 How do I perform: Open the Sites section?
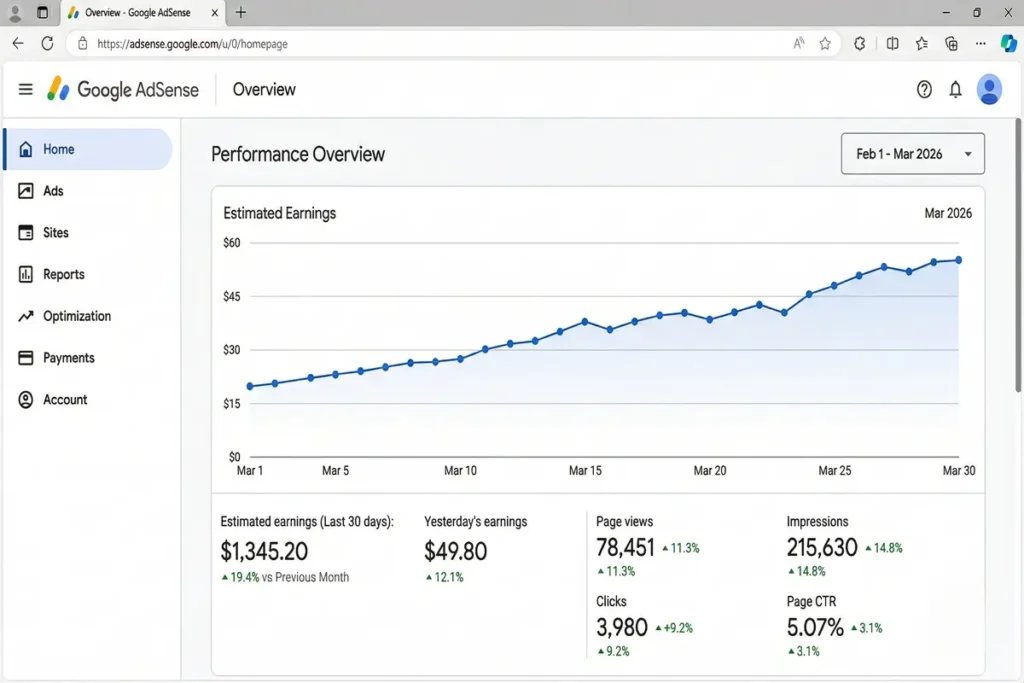[55, 233]
